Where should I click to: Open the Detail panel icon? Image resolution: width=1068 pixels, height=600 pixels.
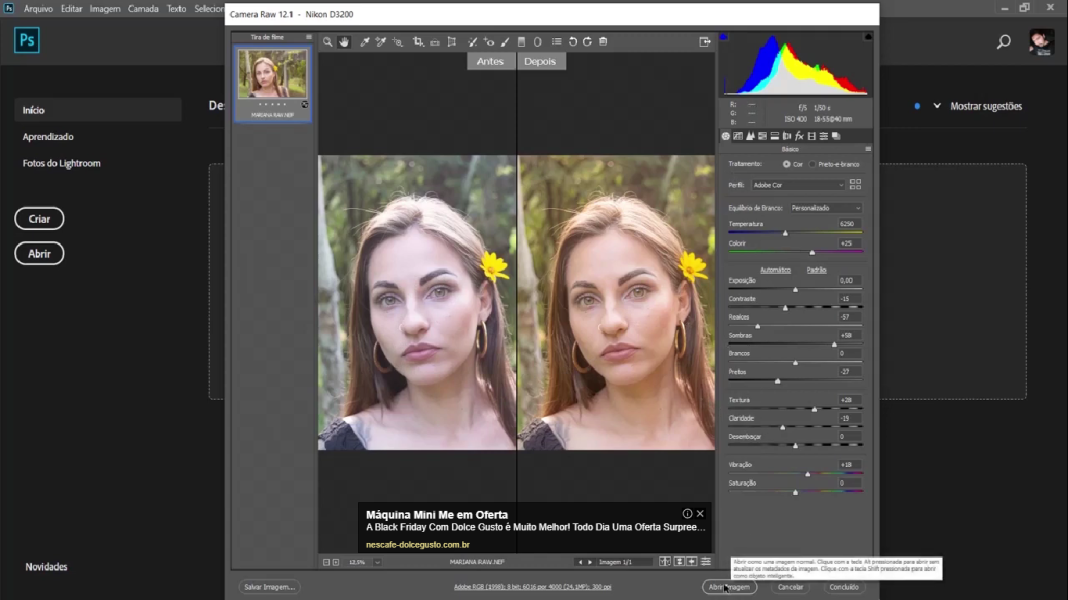coord(750,135)
